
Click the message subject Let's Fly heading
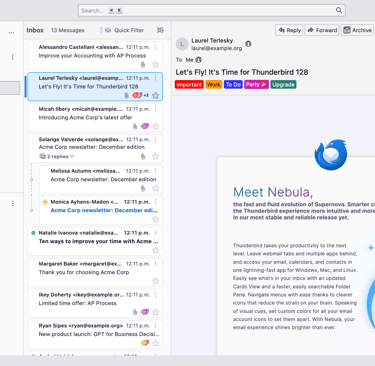[242, 72]
